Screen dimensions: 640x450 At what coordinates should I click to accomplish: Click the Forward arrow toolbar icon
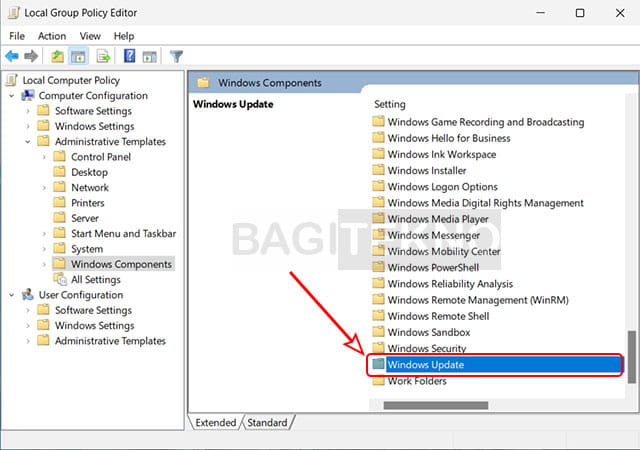(x=31, y=56)
